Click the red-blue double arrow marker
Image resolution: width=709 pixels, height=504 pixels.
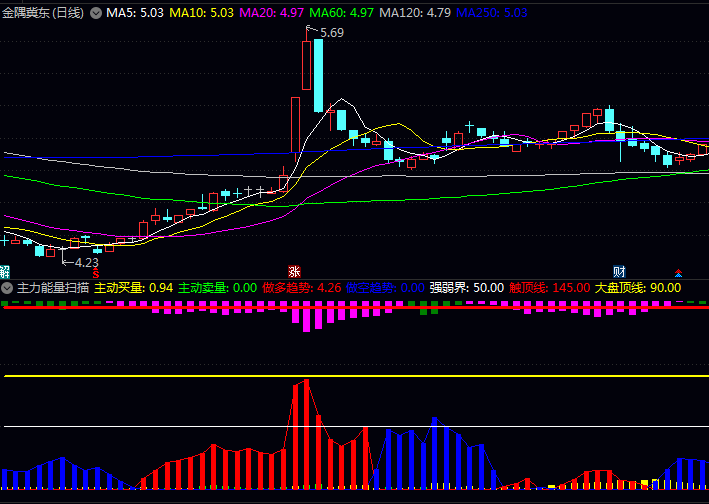(678, 273)
